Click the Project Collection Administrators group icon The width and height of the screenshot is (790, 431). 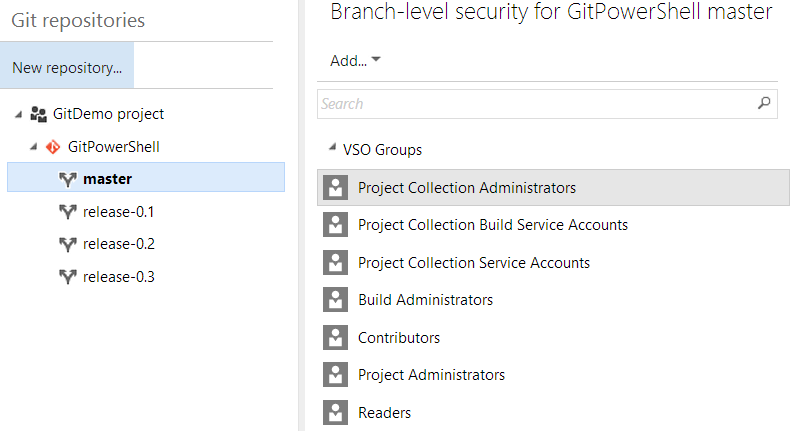coord(336,188)
